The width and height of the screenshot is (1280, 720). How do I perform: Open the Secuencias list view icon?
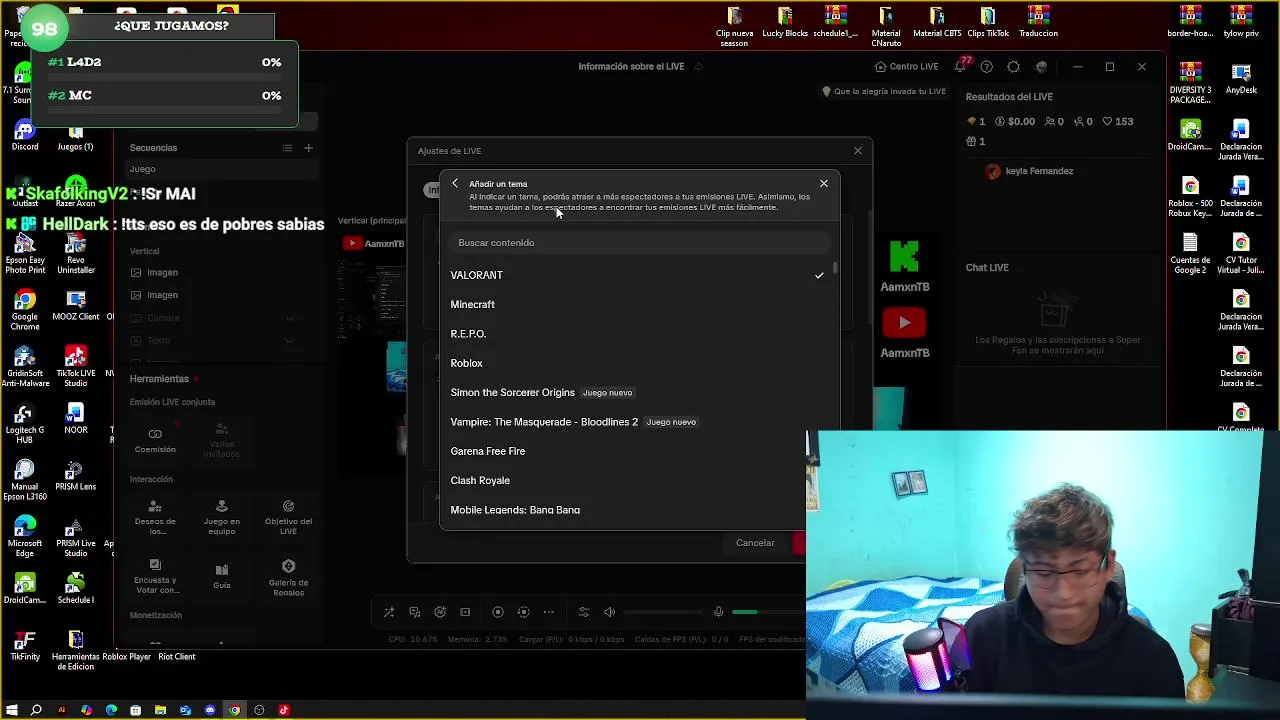tap(287, 148)
